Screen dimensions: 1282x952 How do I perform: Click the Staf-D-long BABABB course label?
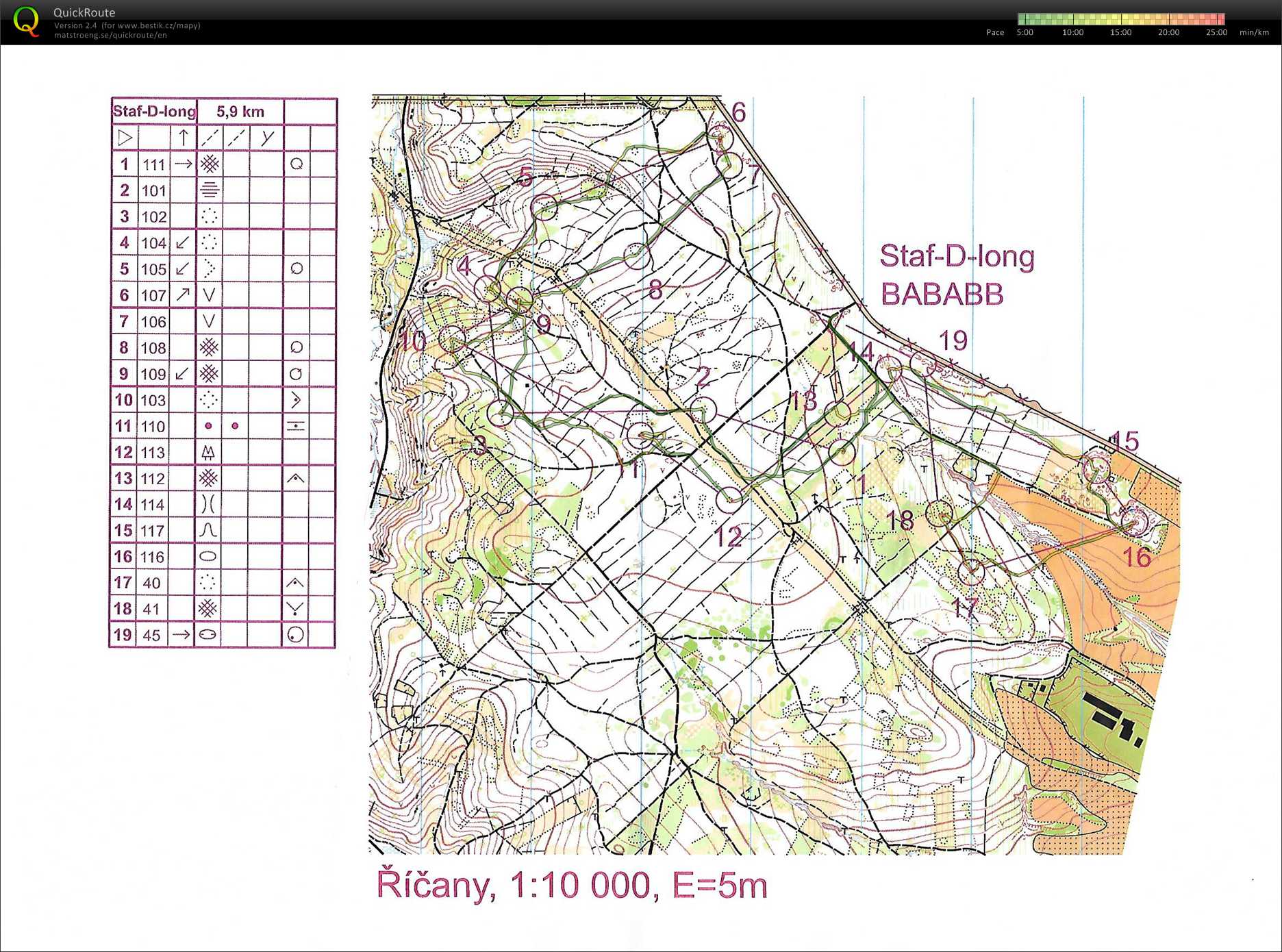956,275
